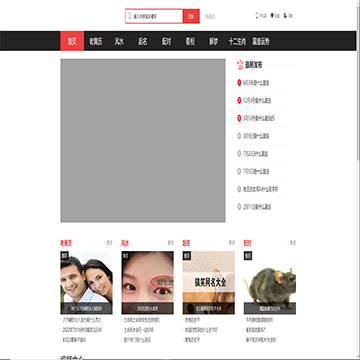The width and height of the screenshot is (360, 360).
Task: Open the 搞笑网名大全 thumbnail
Action: 209,283
